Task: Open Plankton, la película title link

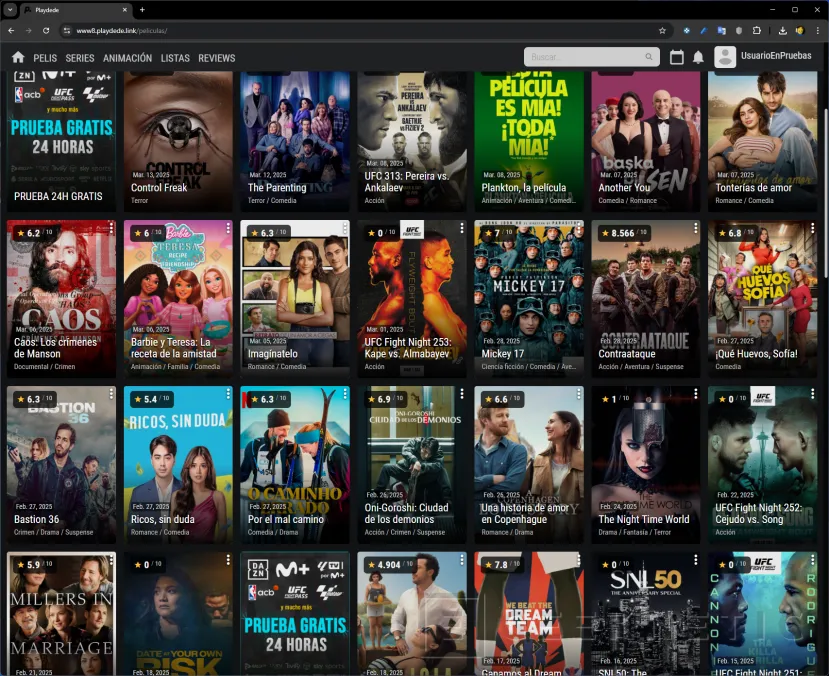Action: click(523, 188)
